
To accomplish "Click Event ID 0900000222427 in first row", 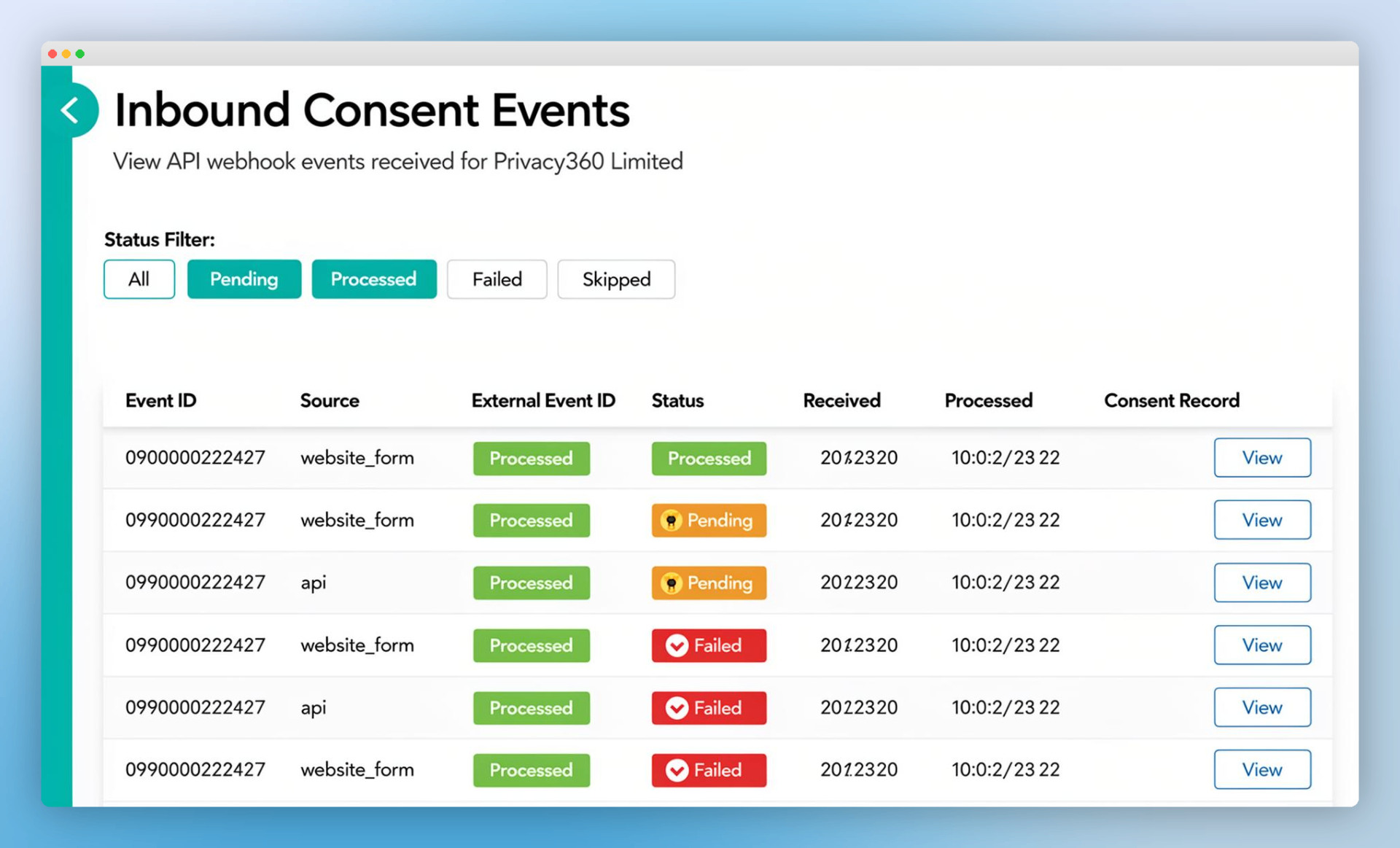I will [195, 458].
